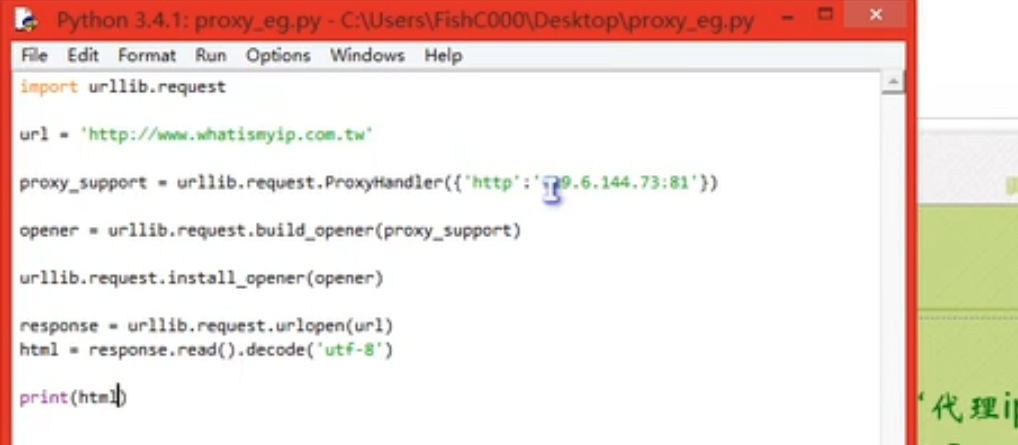Open the Format menu
The image size is (1018, 445).
(147, 56)
